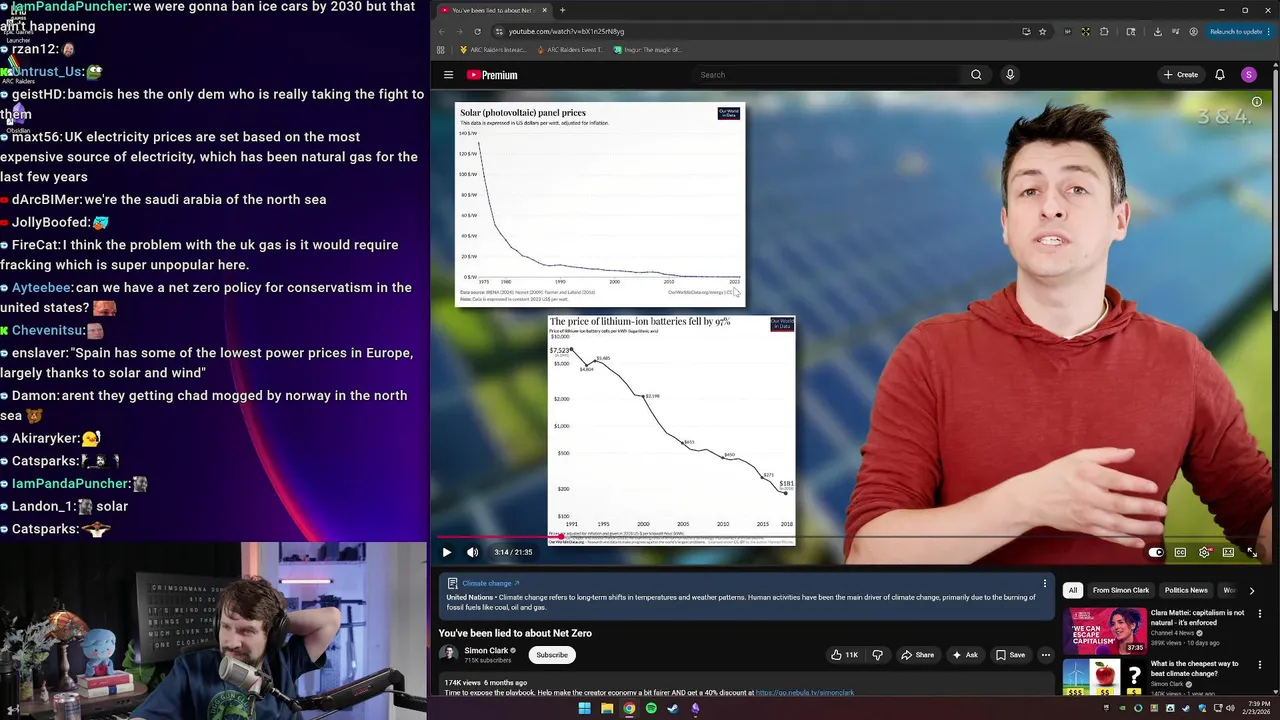Open the video info card icon
Viewport: 1280px width, 720px height.
tap(1257, 102)
